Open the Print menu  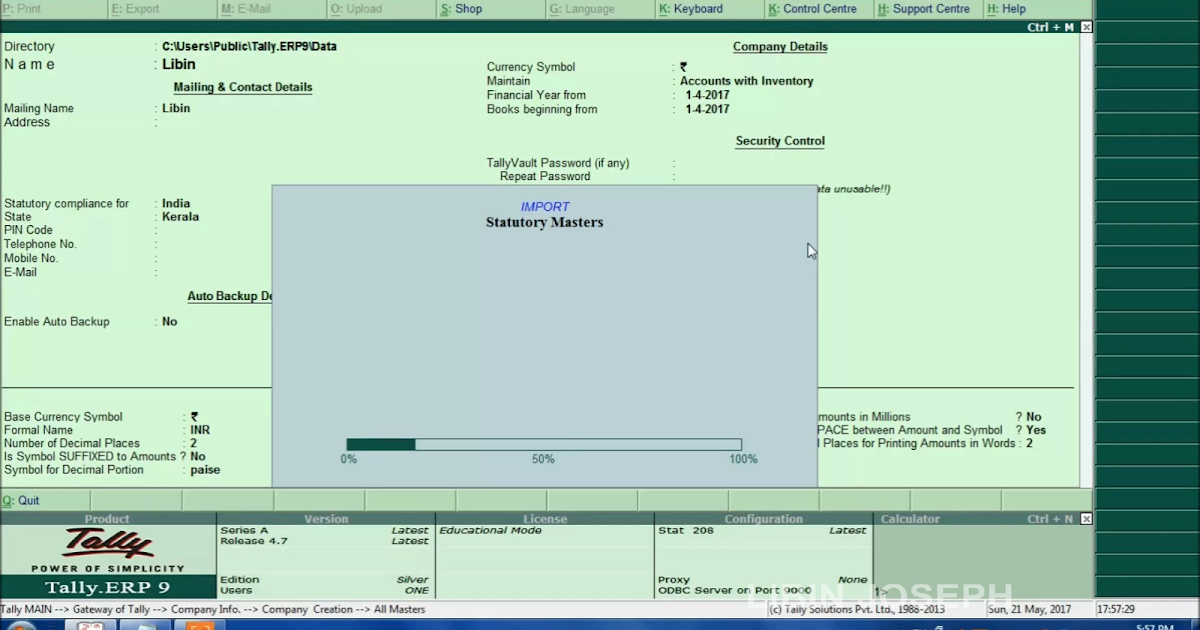coord(25,8)
